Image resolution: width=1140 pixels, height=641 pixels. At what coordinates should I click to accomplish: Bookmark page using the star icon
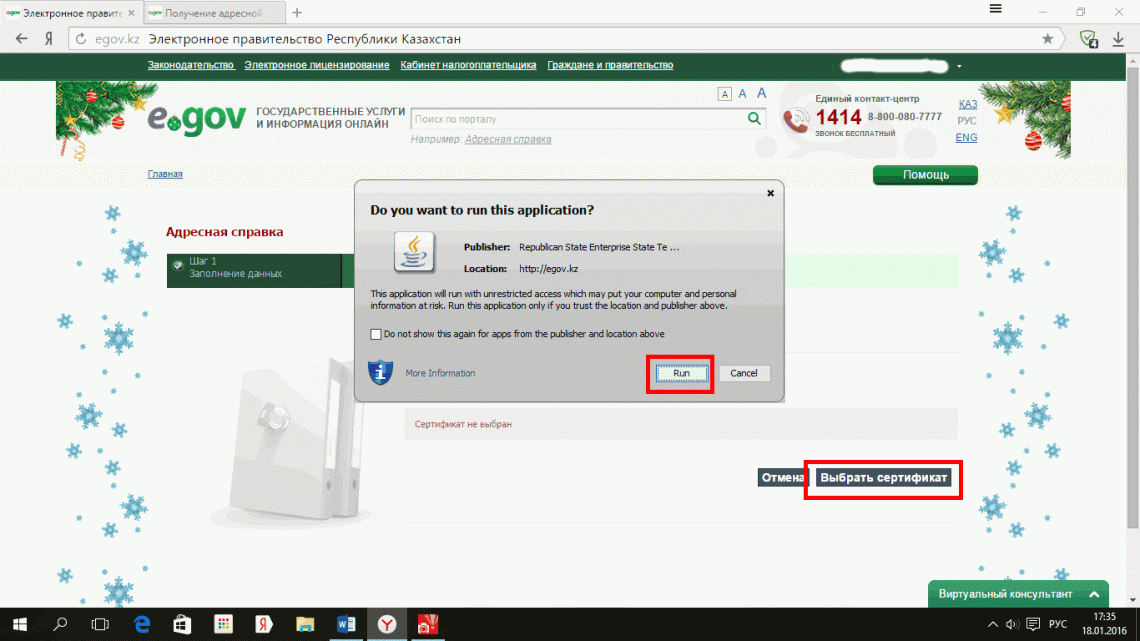pyautogui.click(x=1047, y=39)
